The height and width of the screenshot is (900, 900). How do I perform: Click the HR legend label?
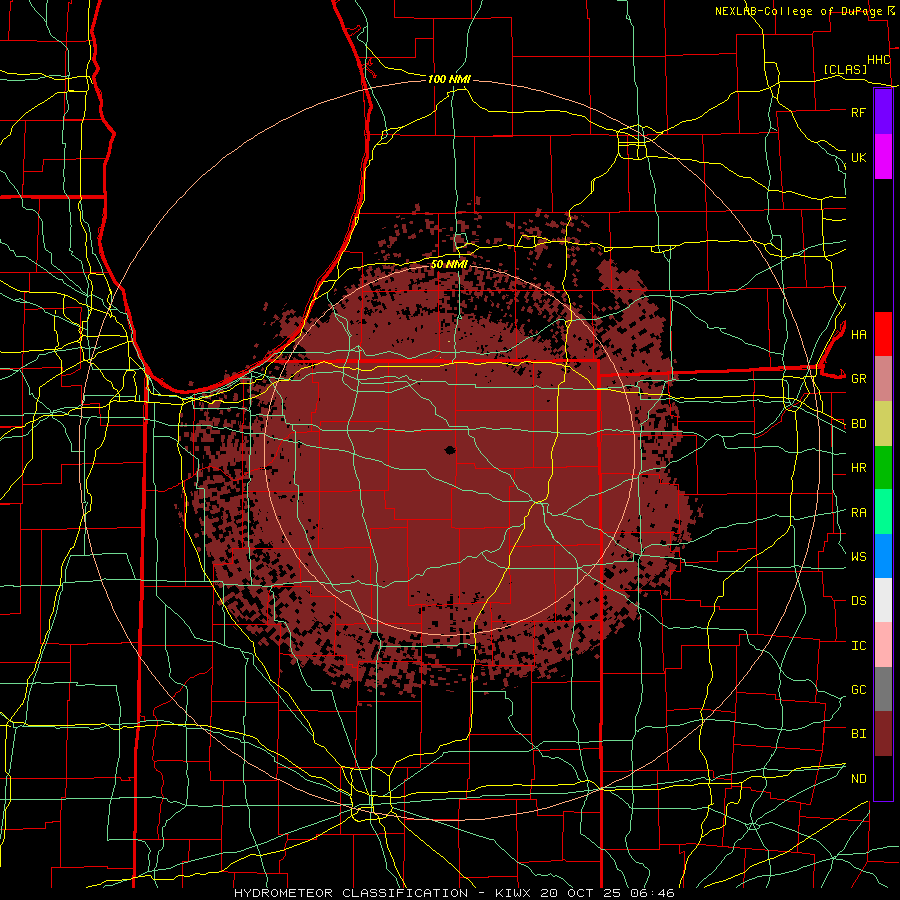pos(858,468)
